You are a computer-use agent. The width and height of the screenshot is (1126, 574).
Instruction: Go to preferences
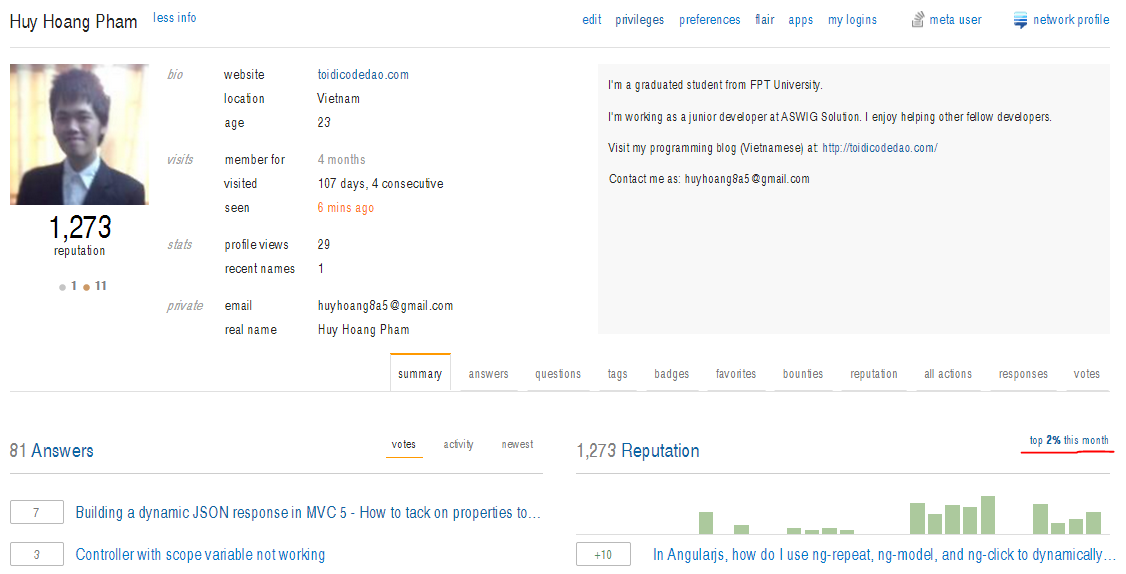(709, 20)
